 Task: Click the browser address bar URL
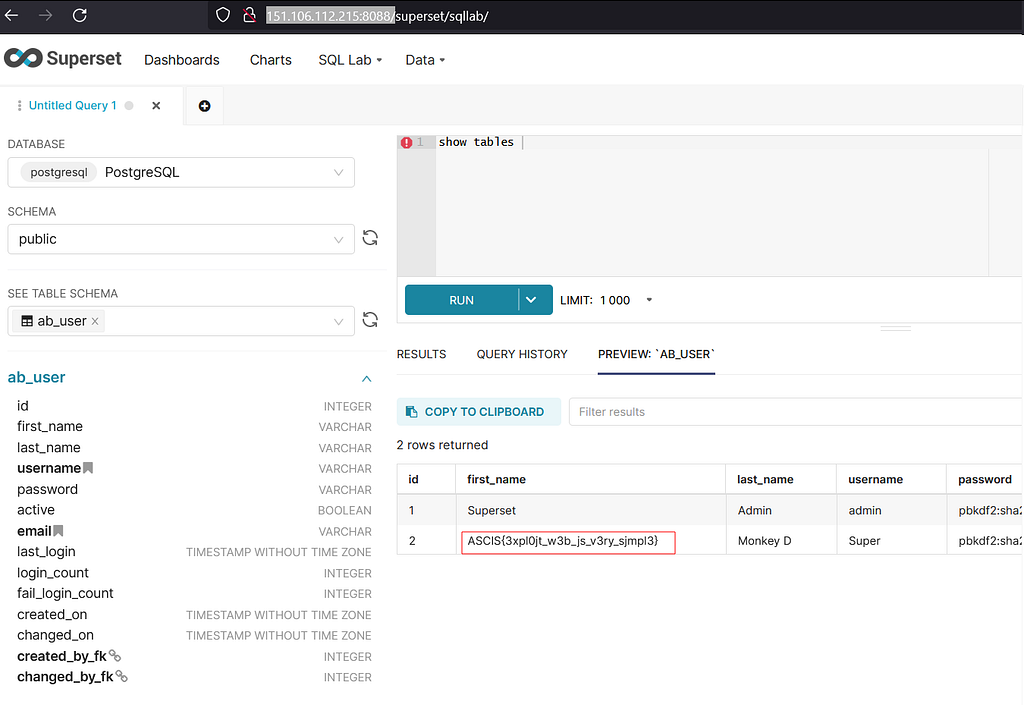[x=377, y=16]
